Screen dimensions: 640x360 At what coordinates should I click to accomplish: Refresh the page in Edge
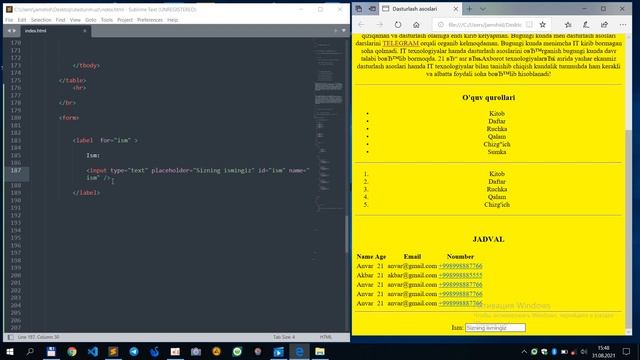398,24
